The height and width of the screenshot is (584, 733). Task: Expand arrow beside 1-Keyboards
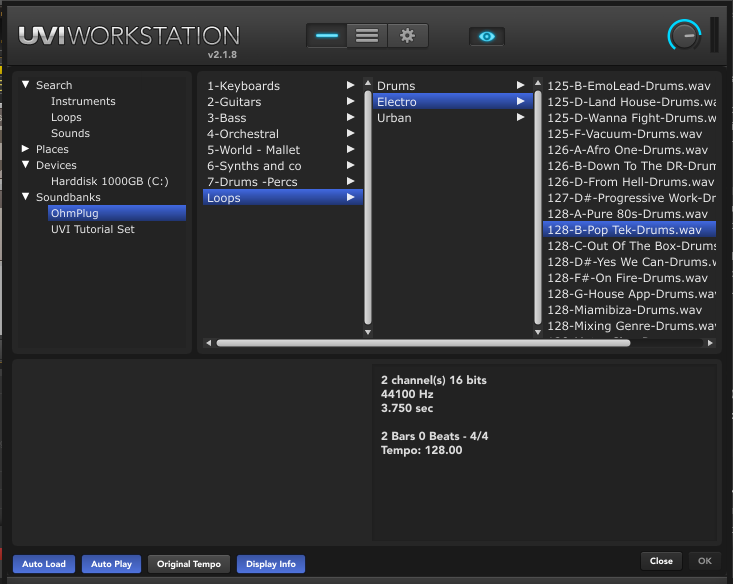(x=350, y=85)
